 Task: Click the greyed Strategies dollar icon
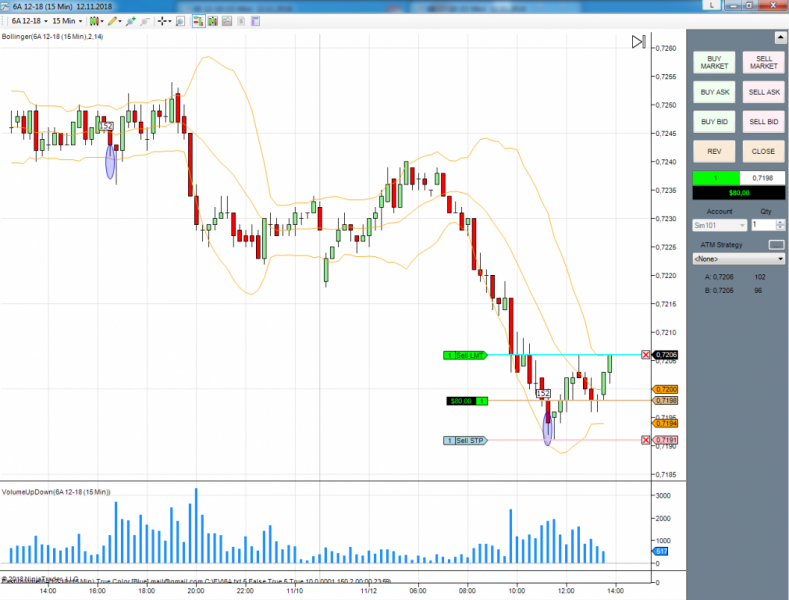[241, 21]
